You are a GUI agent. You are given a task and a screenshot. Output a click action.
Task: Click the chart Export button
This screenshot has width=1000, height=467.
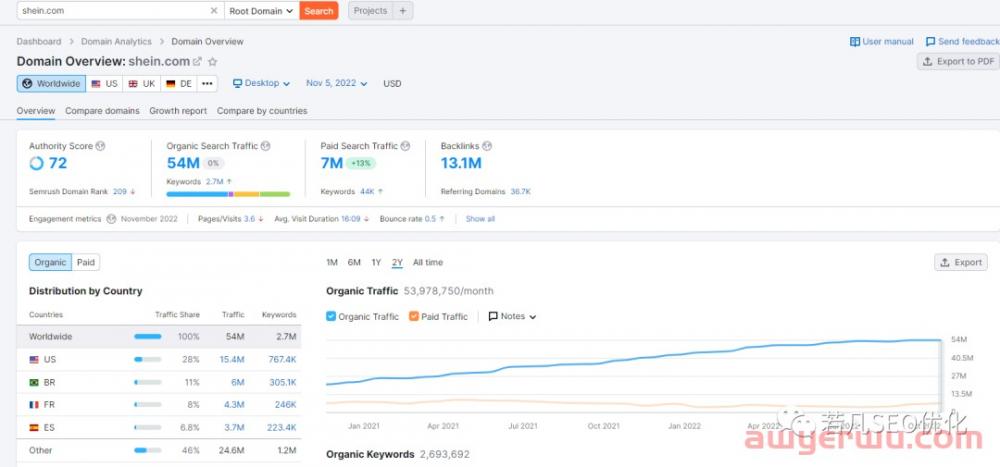[x=960, y=262]
